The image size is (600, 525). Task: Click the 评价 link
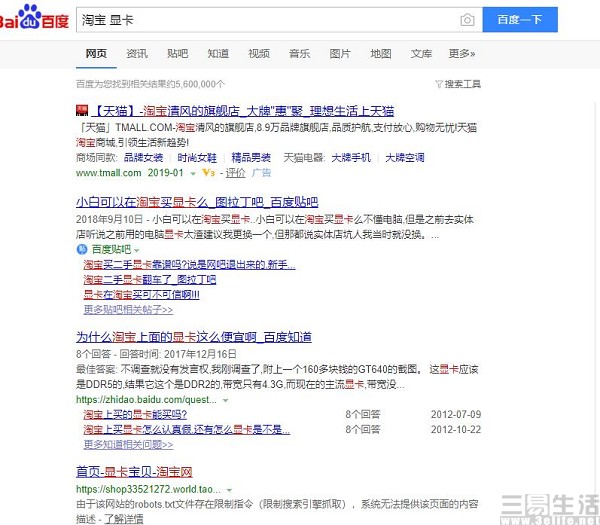[235, 173]
